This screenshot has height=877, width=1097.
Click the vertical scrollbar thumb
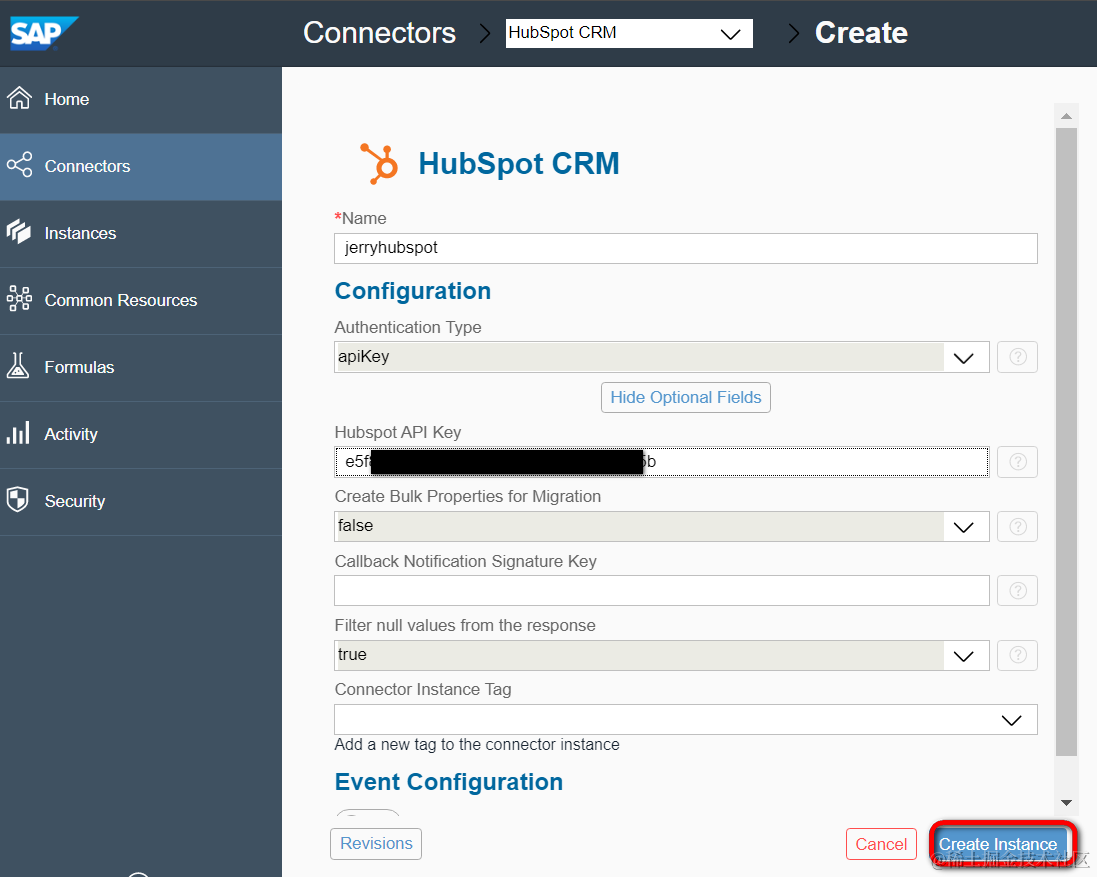[1066, 441]
